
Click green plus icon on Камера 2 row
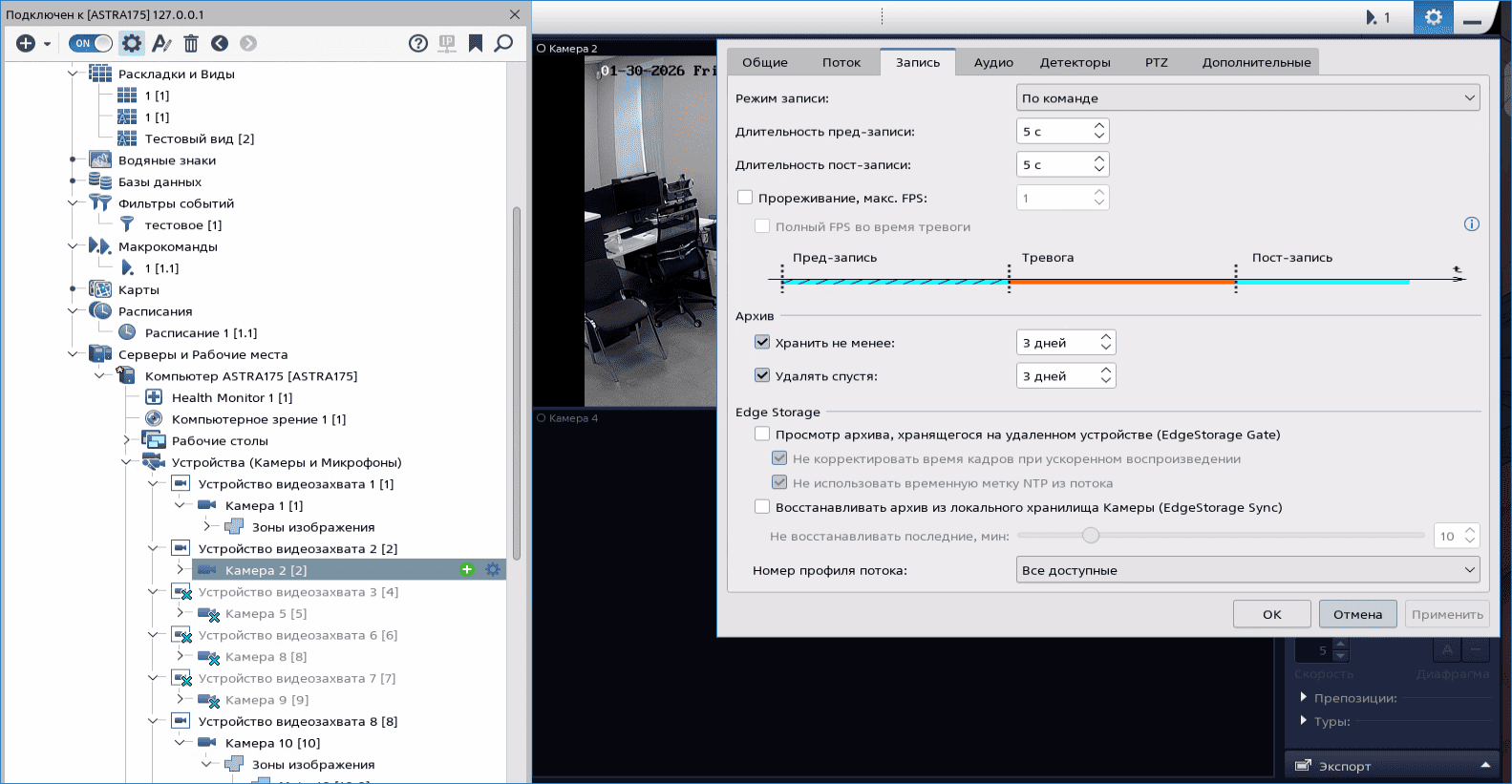click(x=467, y=570)
